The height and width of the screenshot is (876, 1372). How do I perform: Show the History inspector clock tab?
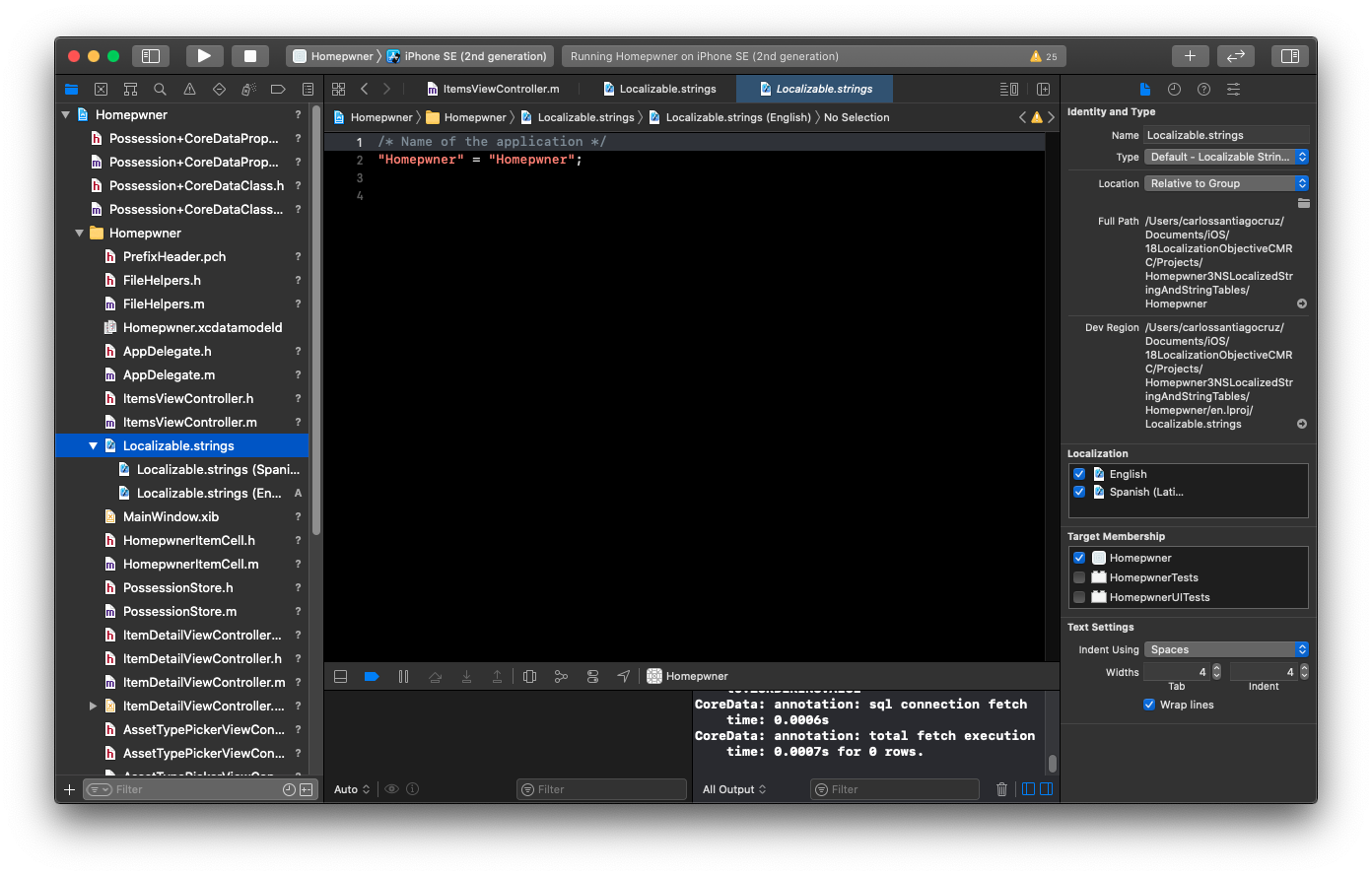(1174, 89)
